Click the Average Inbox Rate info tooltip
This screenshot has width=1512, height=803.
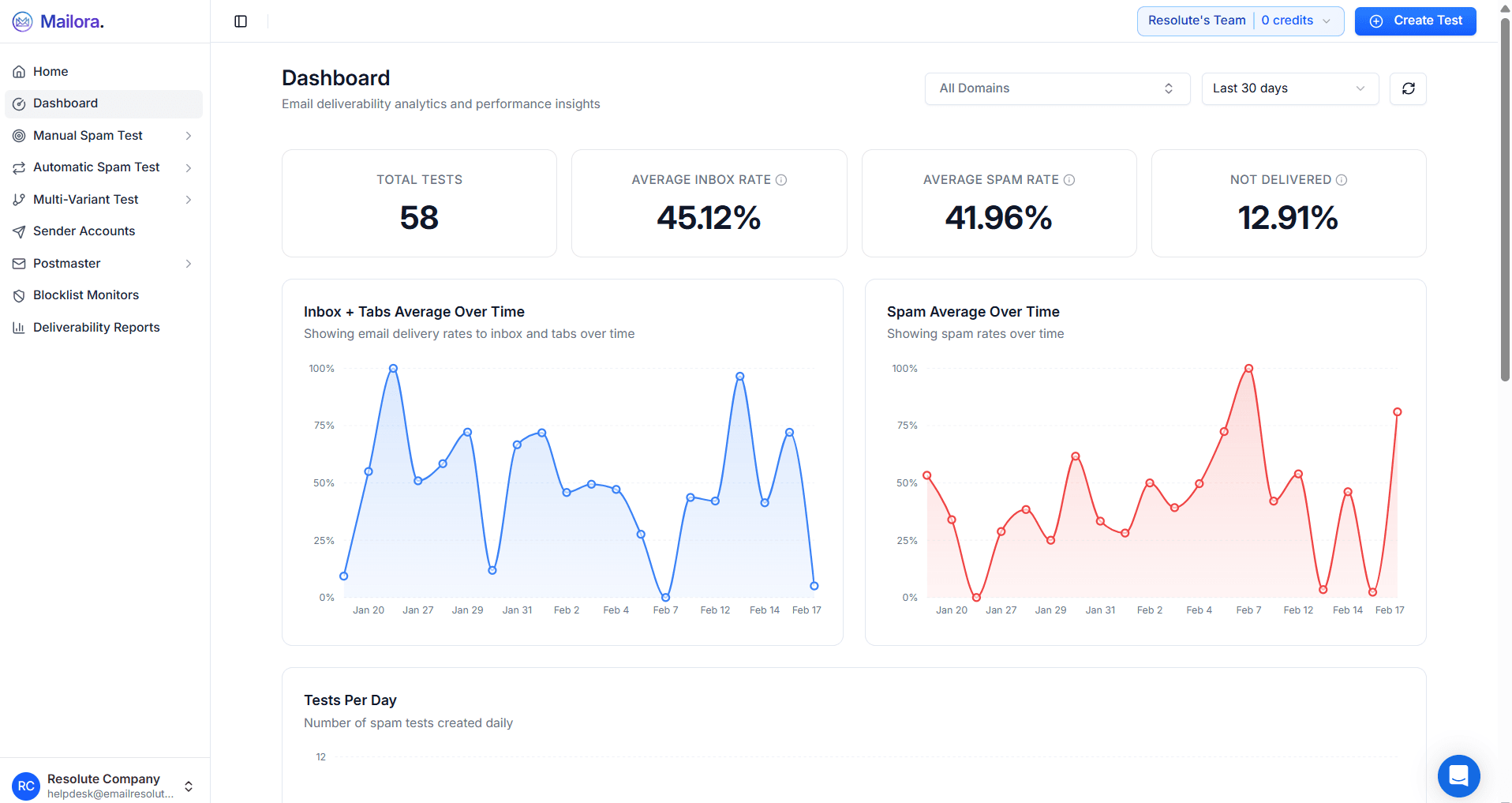(780, 179)
